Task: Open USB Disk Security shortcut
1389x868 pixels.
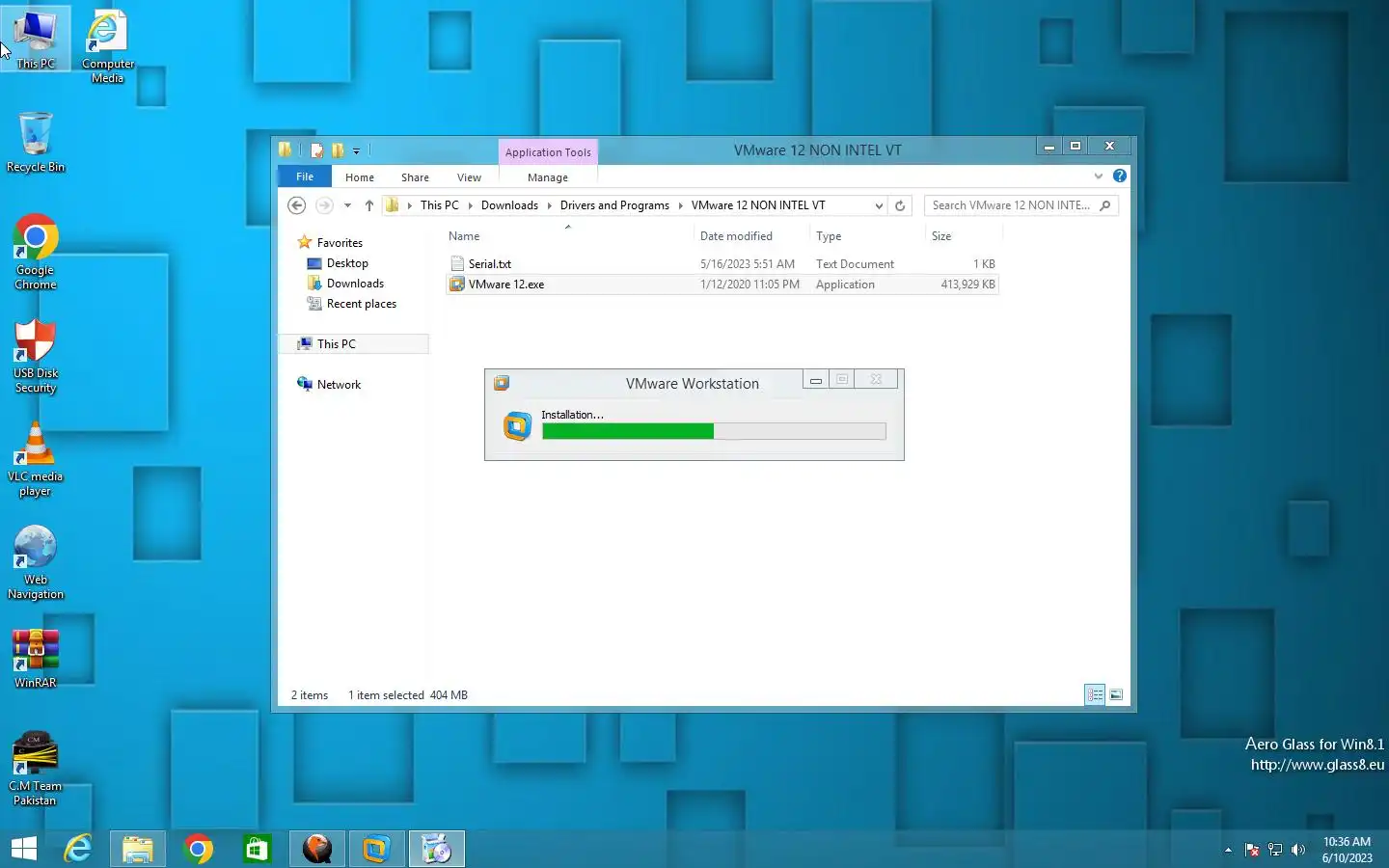Action: [x=36, y=355]
